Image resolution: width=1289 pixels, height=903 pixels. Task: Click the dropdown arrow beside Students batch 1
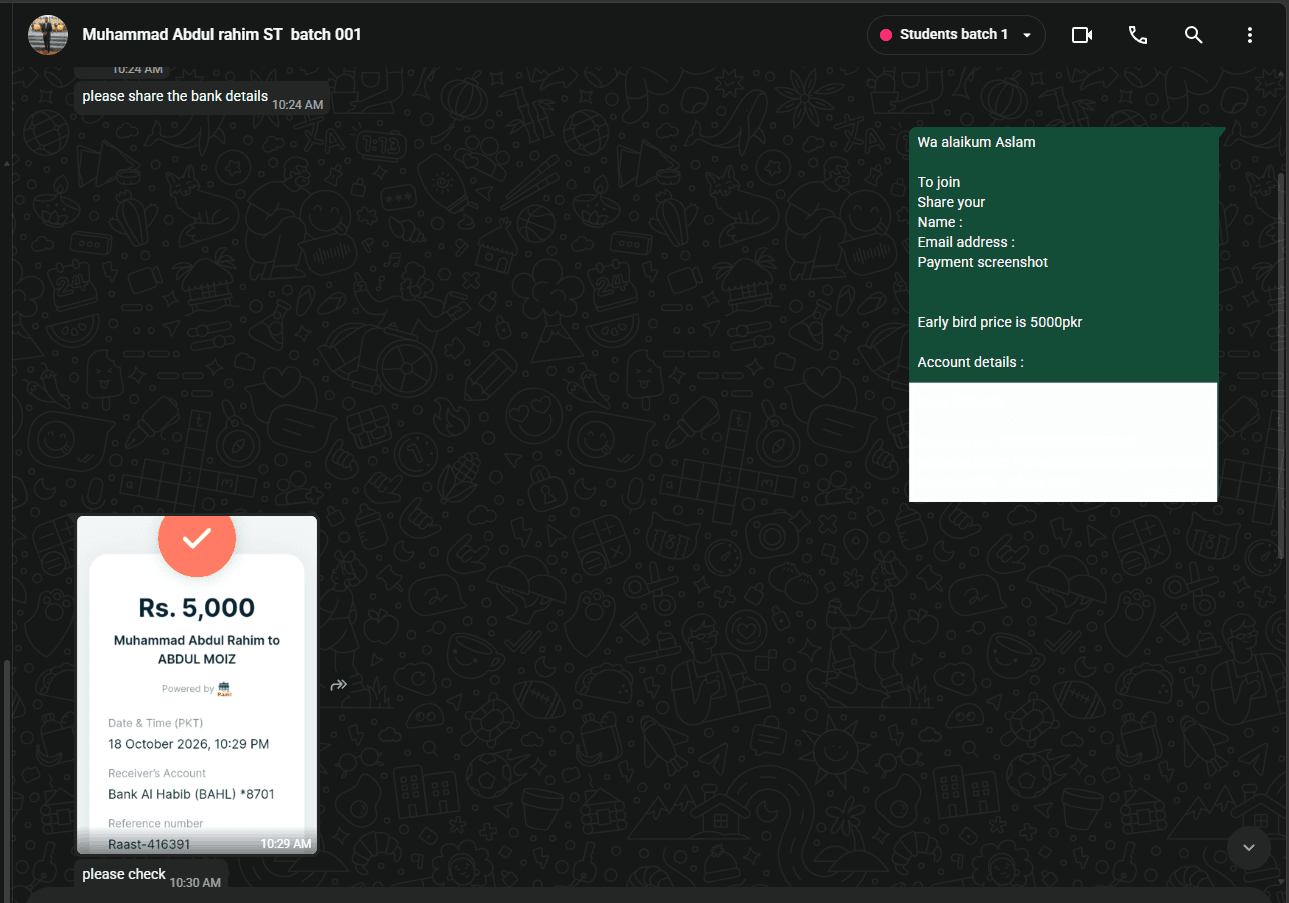tap(1027, 35)
